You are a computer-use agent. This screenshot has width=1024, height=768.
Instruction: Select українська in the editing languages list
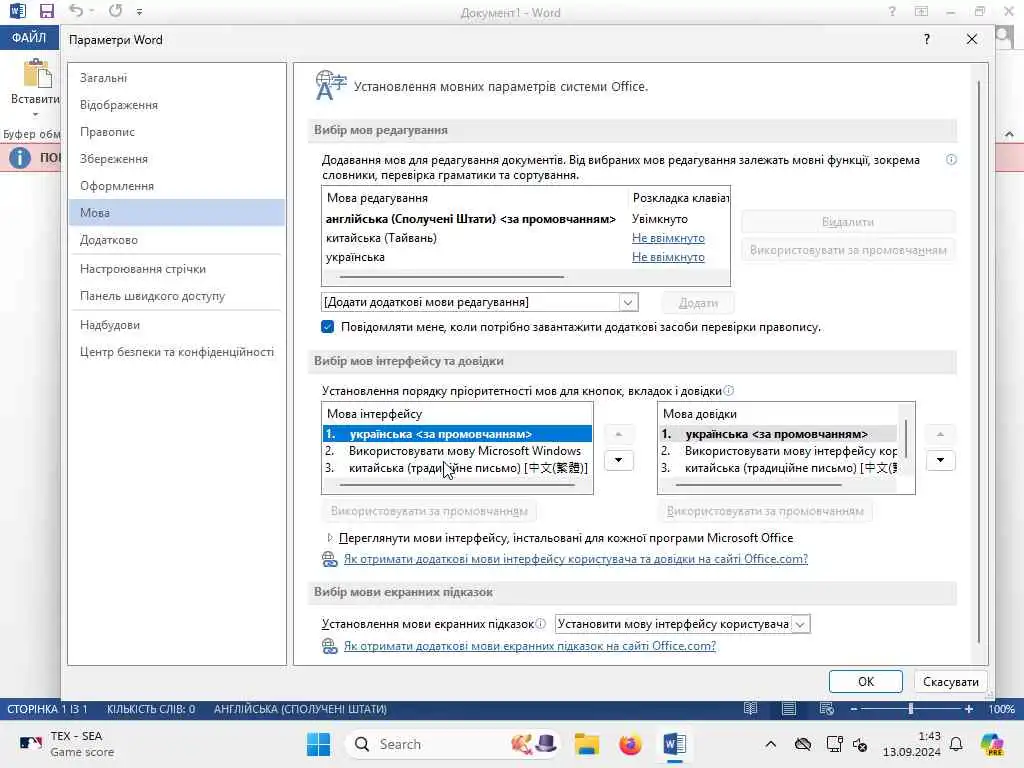click(355, 257)
